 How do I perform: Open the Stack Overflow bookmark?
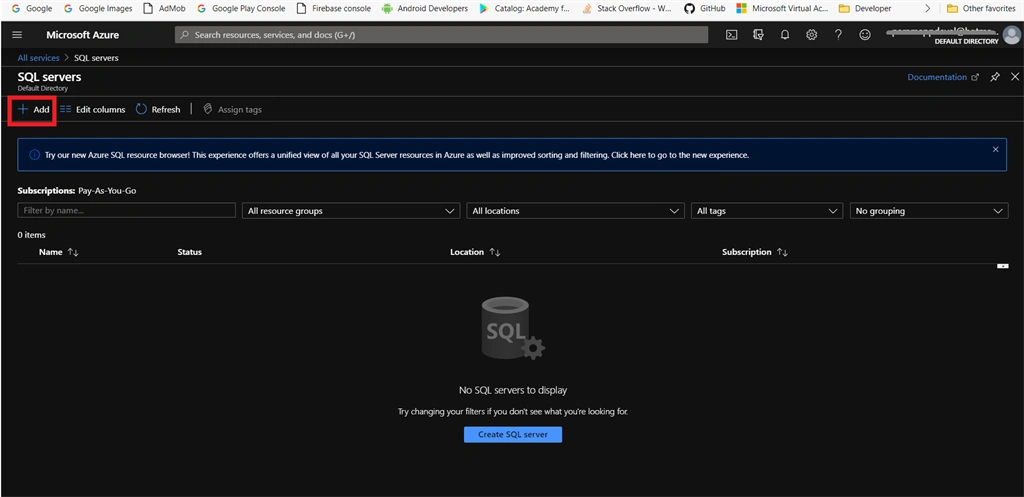pos(627,8)
